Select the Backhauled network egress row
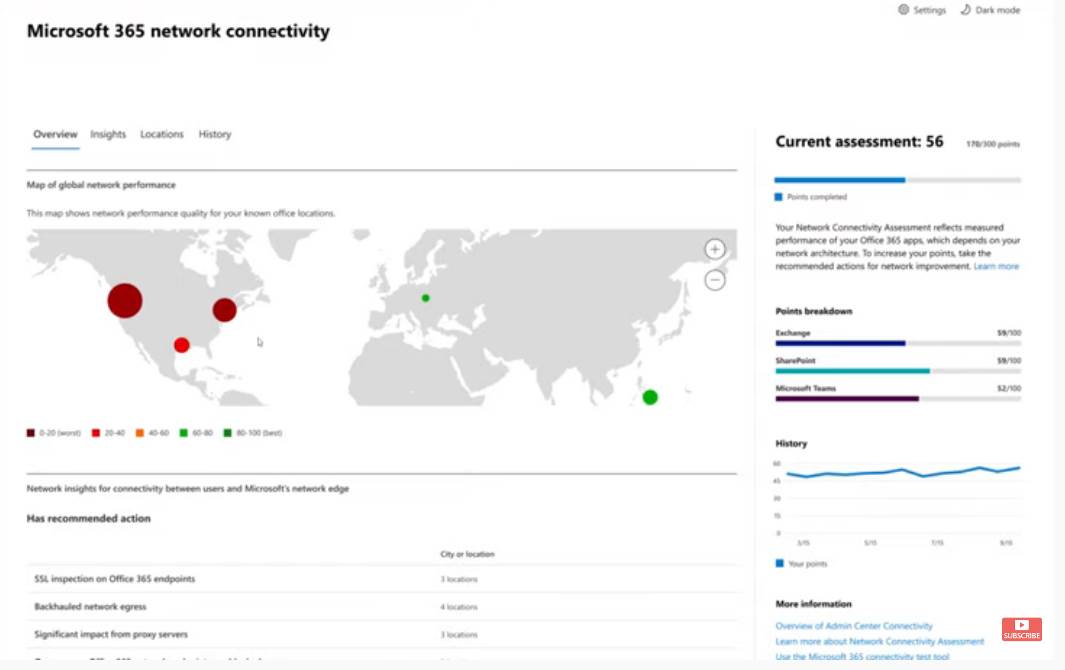Screen dimensions: 1065x670 90,607
